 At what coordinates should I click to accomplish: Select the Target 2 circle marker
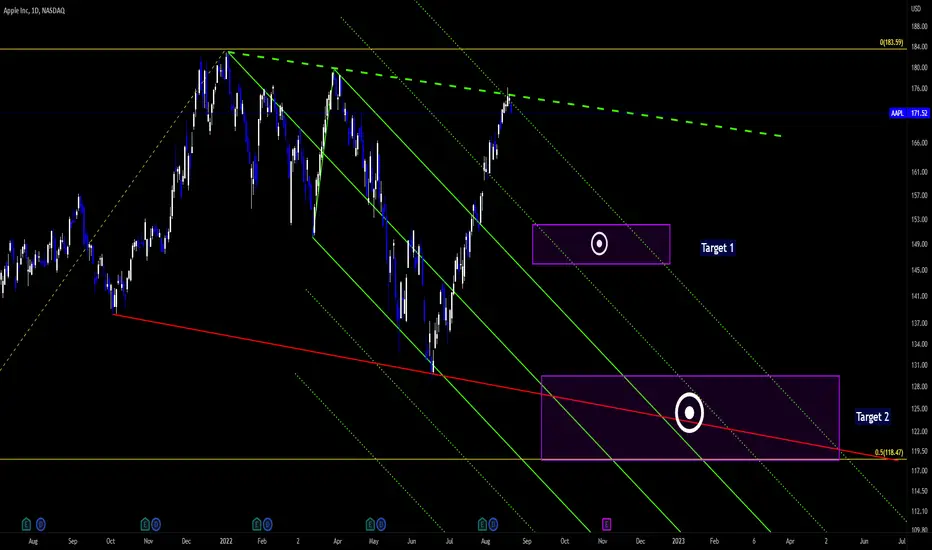tap(689, 412)
